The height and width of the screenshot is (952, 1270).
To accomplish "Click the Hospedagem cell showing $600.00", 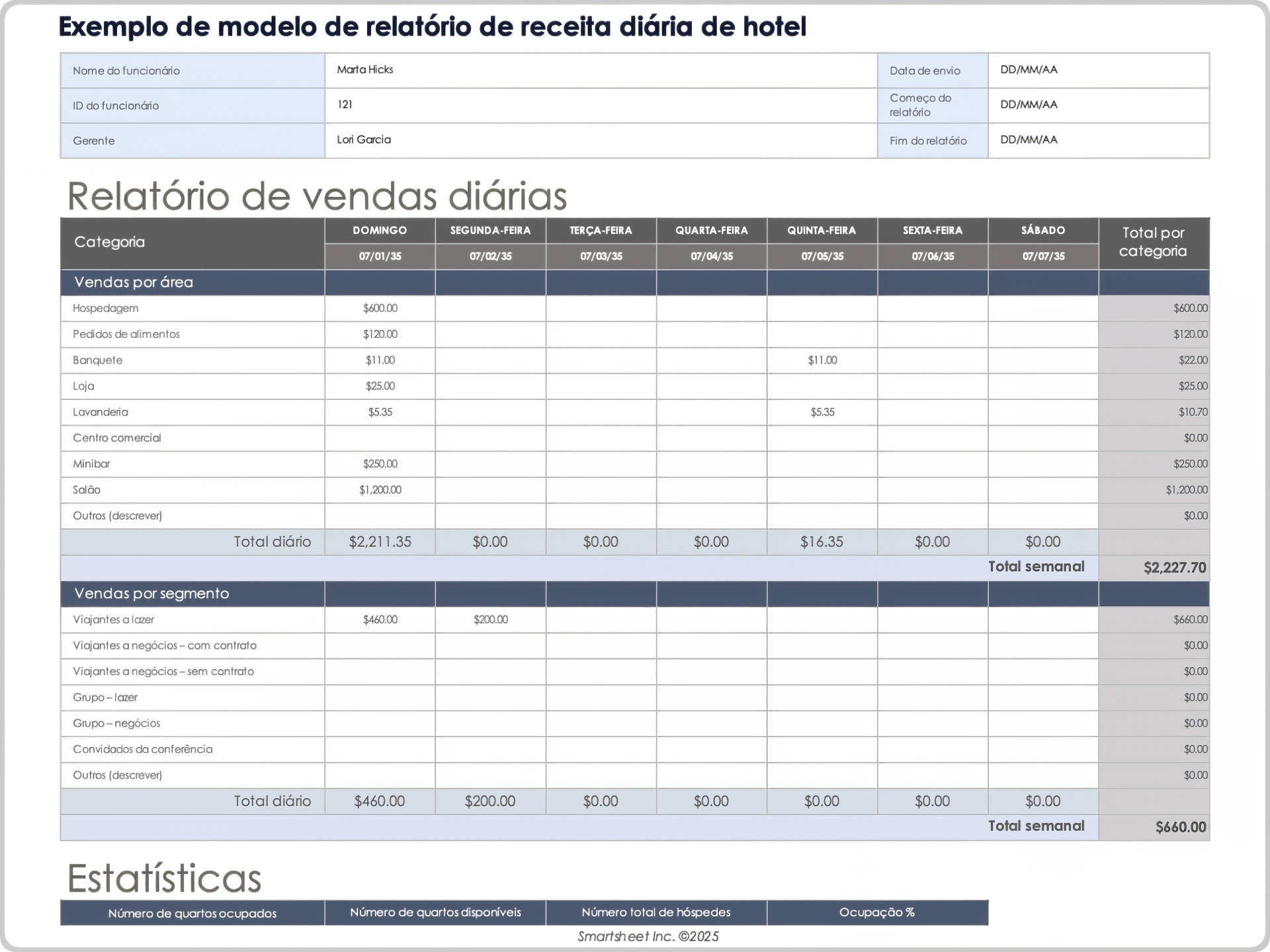I will pyautogui.click(x=379, y=307).
